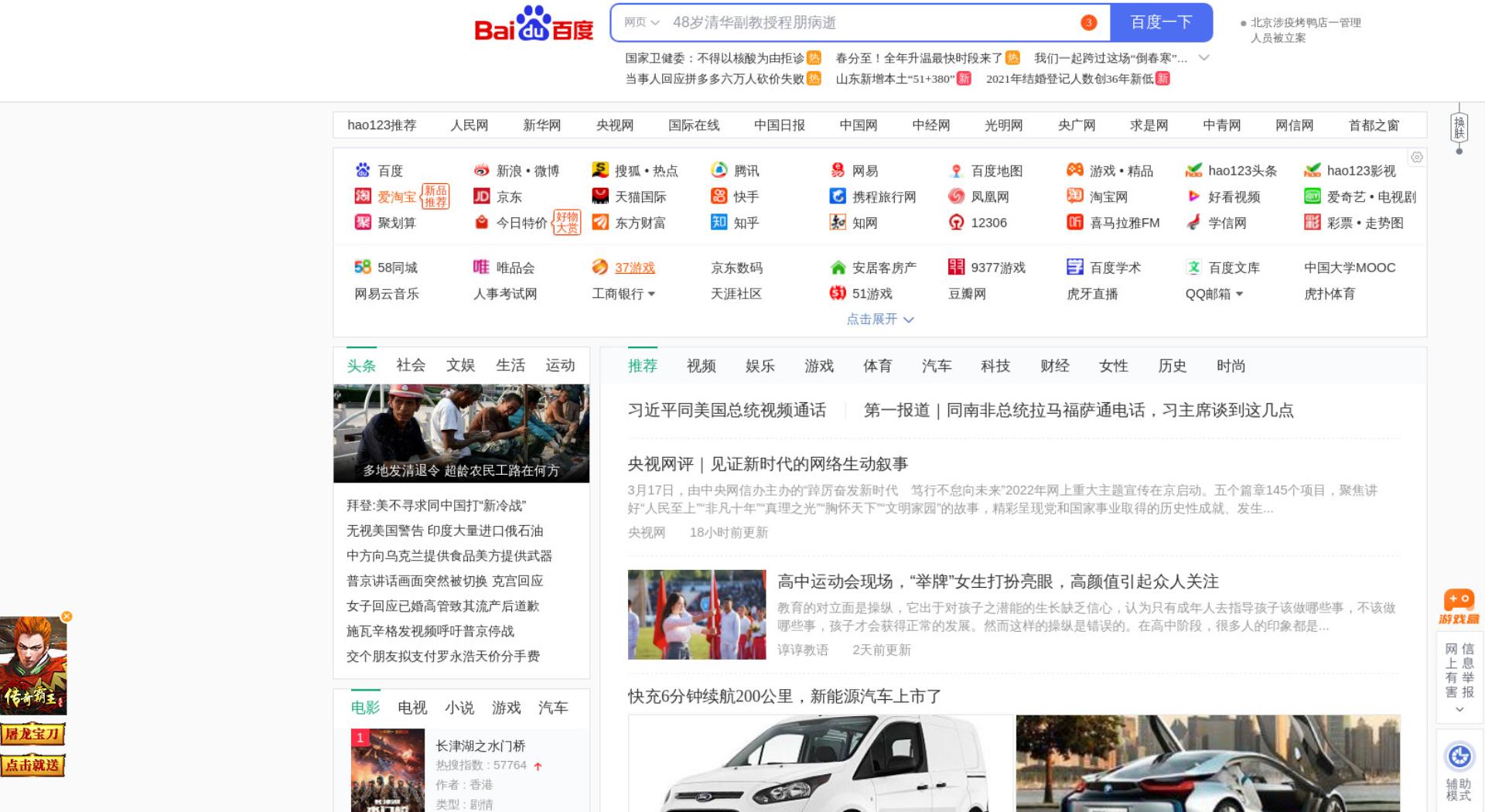
Task: Click the 百度地图 pin icon
Action: click(957, 170)
